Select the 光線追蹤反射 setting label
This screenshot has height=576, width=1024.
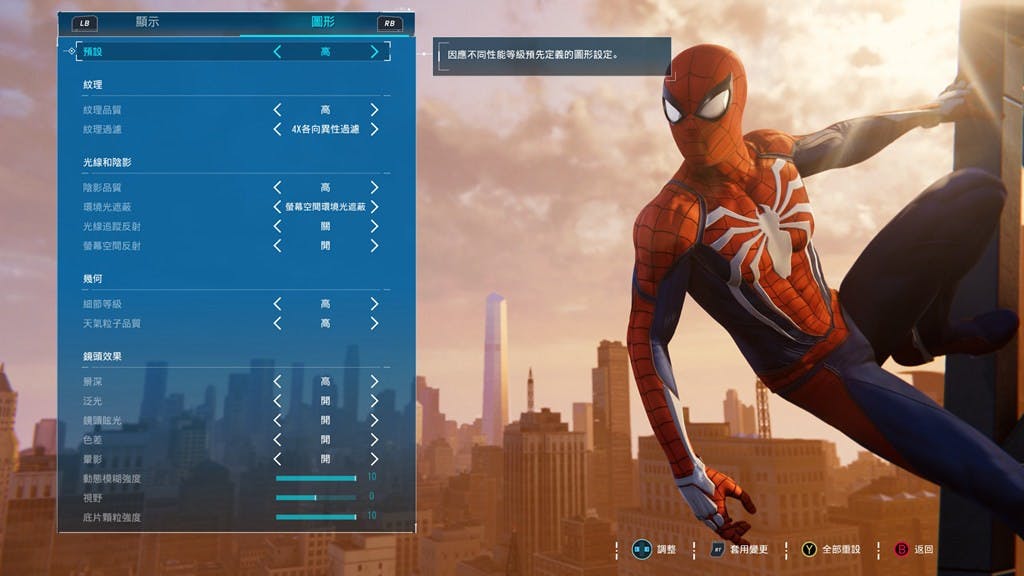pos(112,227)
